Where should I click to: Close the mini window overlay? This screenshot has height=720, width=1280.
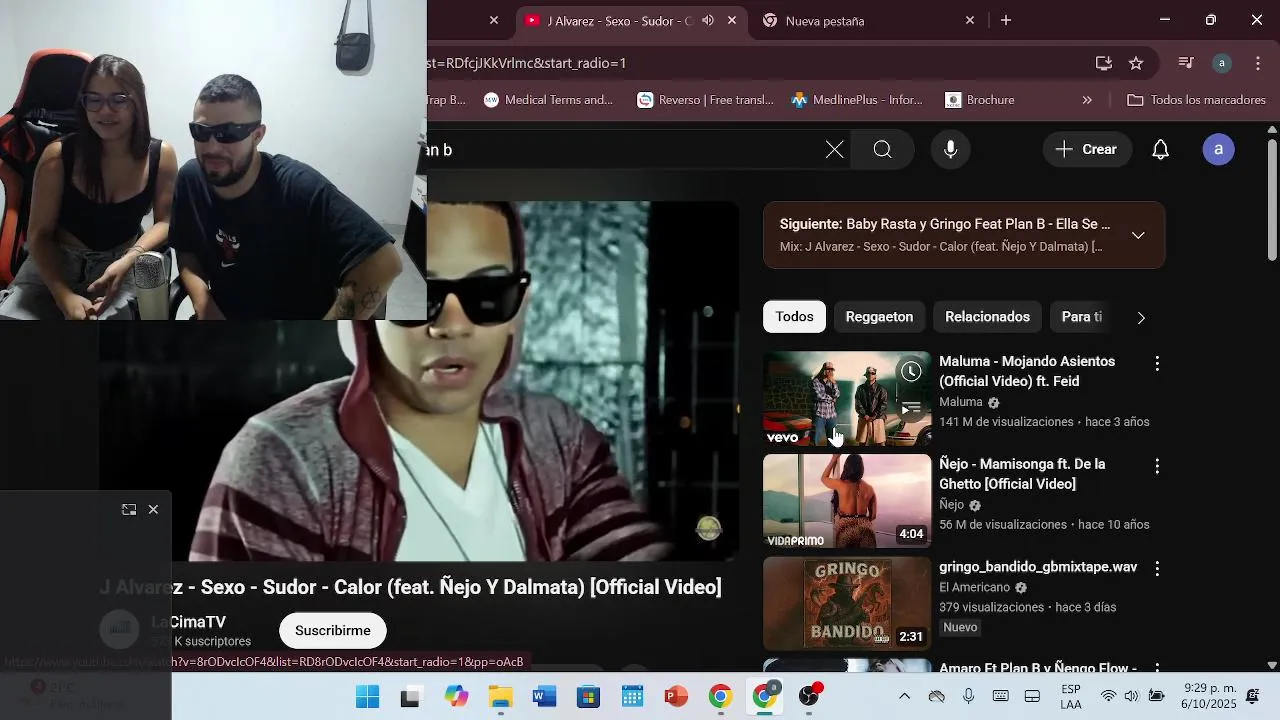[x=153, y=510]
